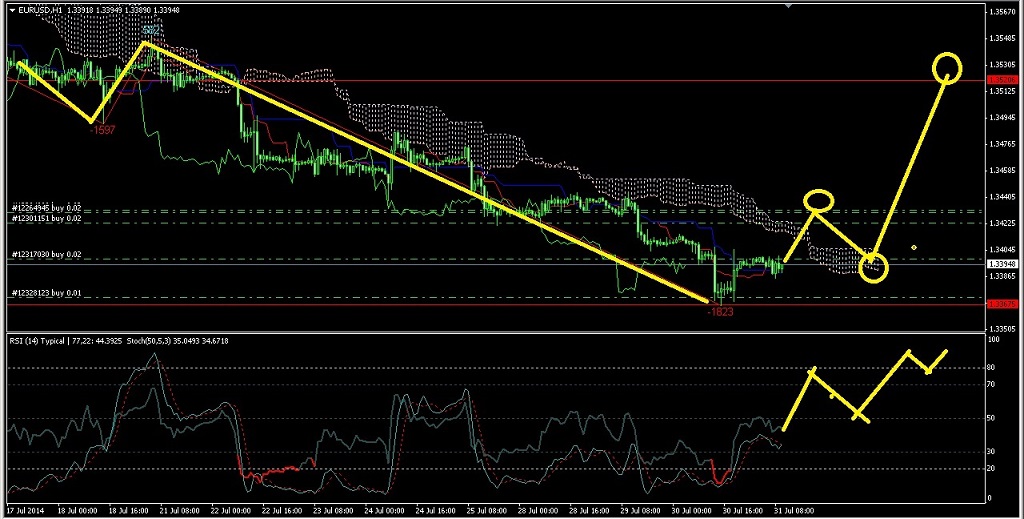Select order #12328123 buy 0.01 line label

pos(45,293)
